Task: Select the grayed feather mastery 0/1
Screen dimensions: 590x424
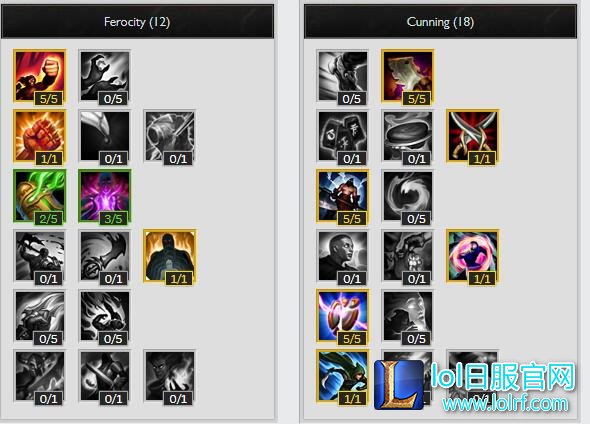Action: click(x=105, y=137)
